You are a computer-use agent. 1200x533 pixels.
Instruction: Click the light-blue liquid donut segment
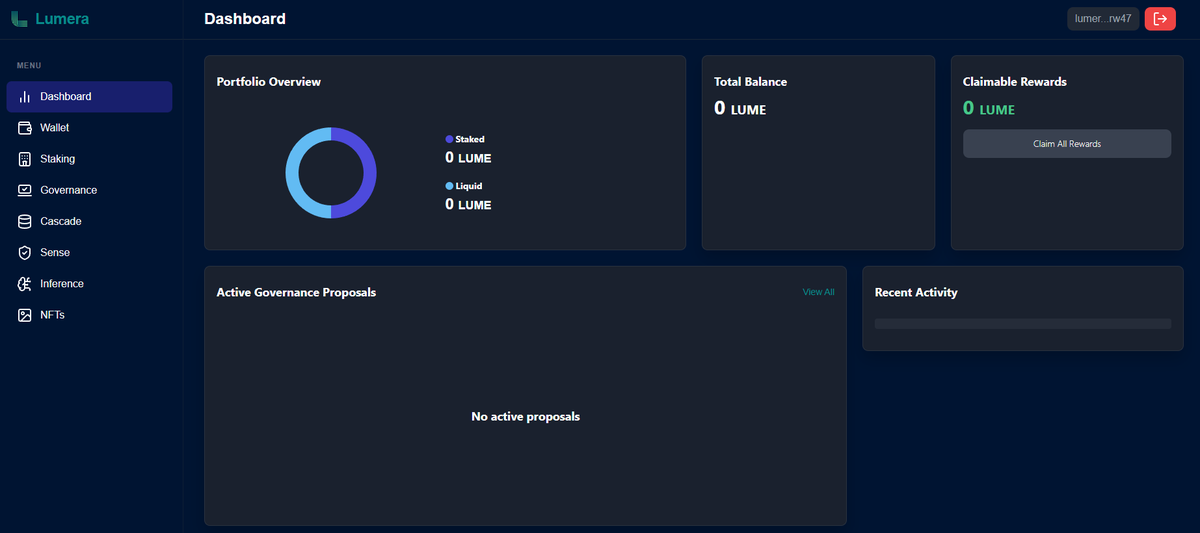(293, 173)
